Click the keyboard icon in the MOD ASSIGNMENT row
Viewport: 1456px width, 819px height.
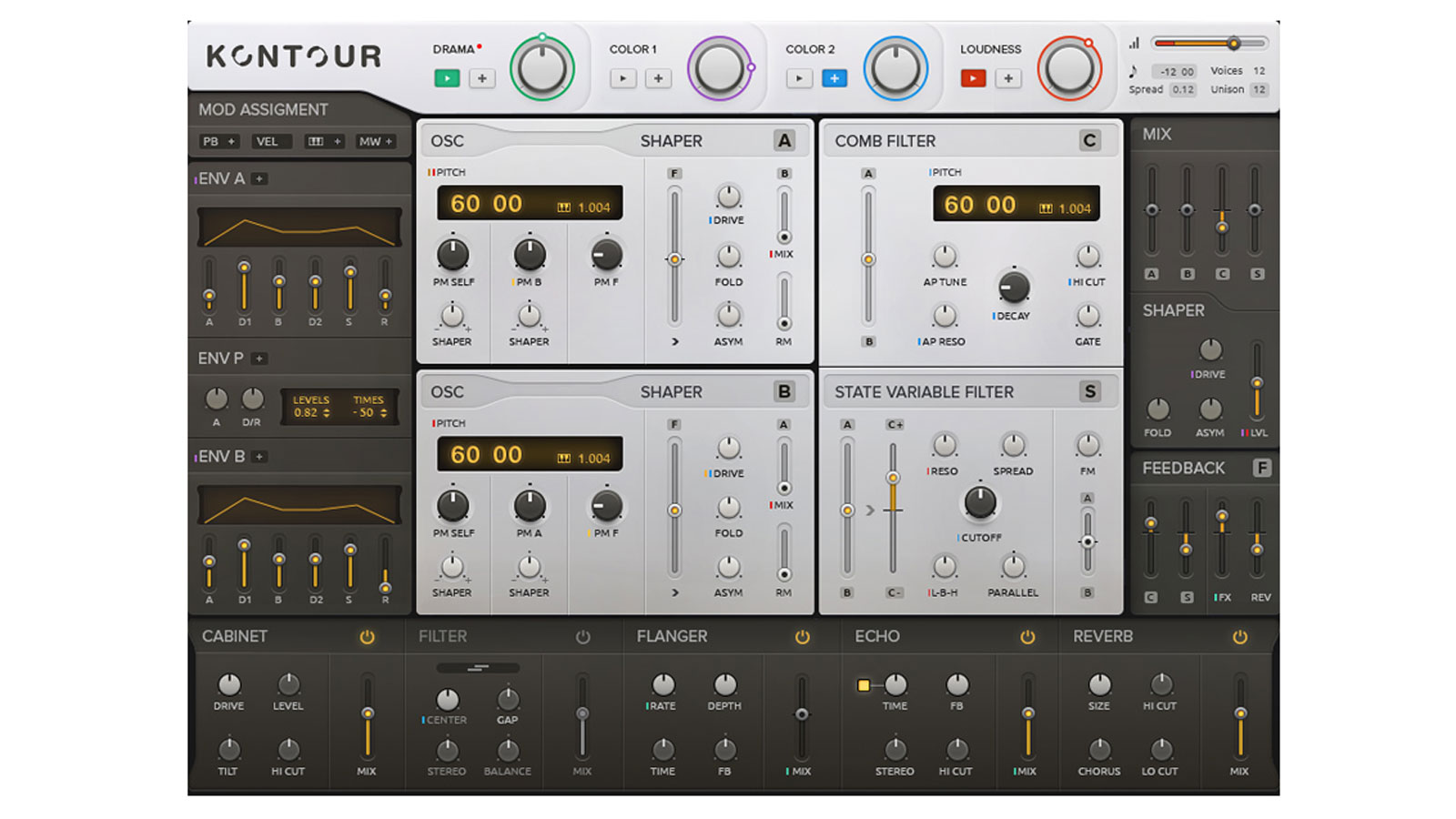pos(316,141)
